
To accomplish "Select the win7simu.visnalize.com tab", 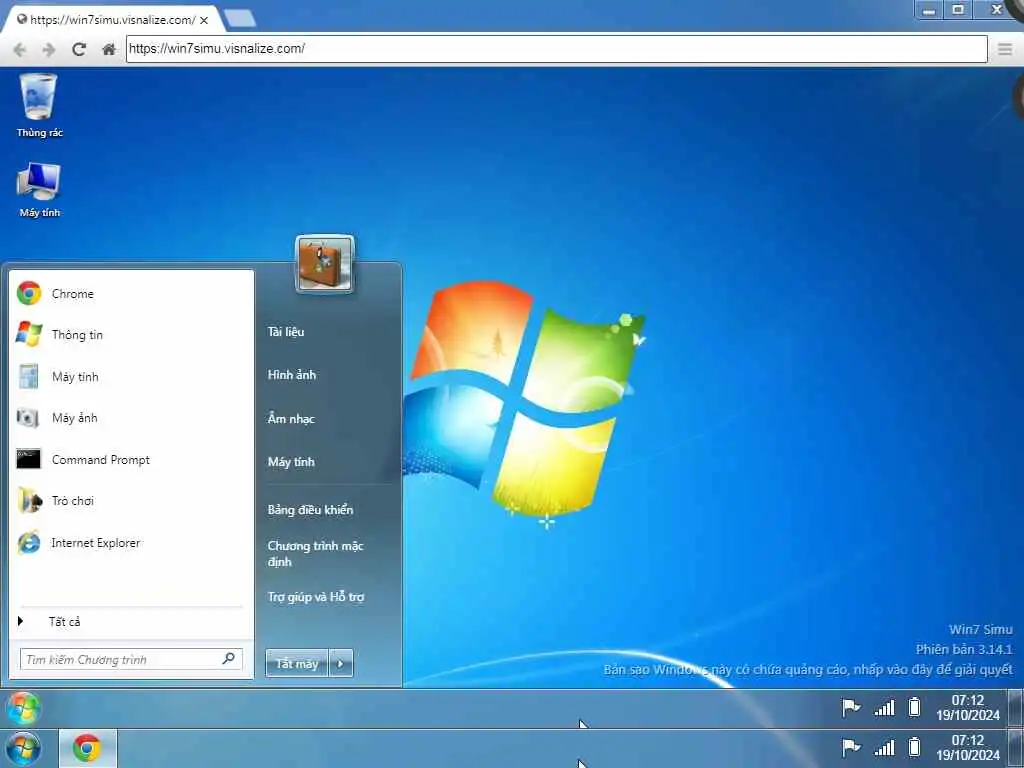I will (x=112, y=20).
